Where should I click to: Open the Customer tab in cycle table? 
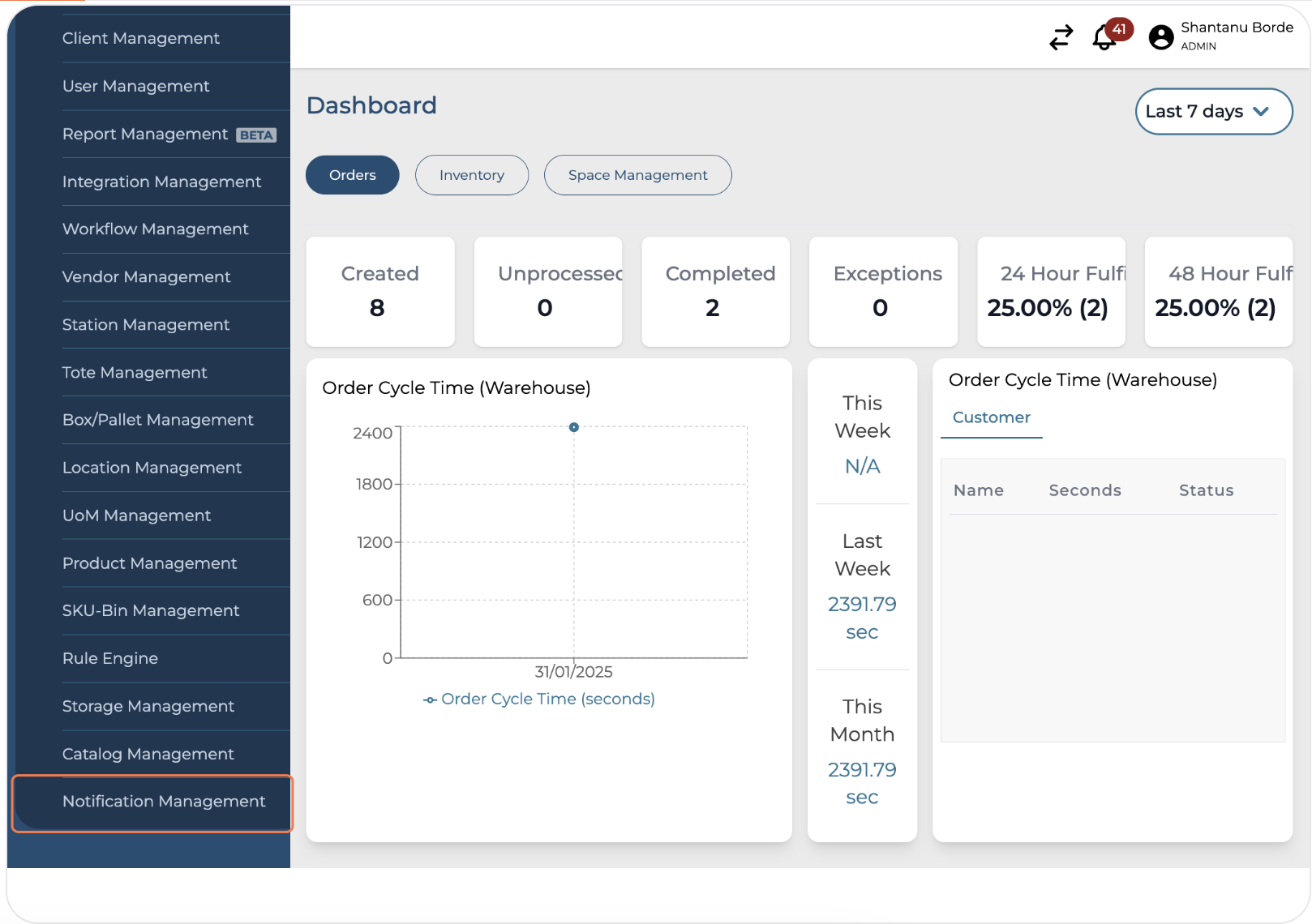click(991, 417)
